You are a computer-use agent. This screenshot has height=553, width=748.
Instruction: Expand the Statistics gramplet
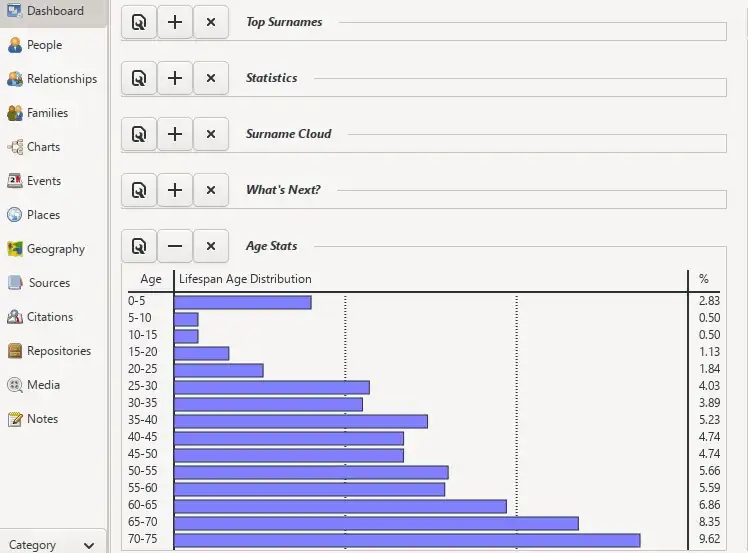[x=175, y=78]
